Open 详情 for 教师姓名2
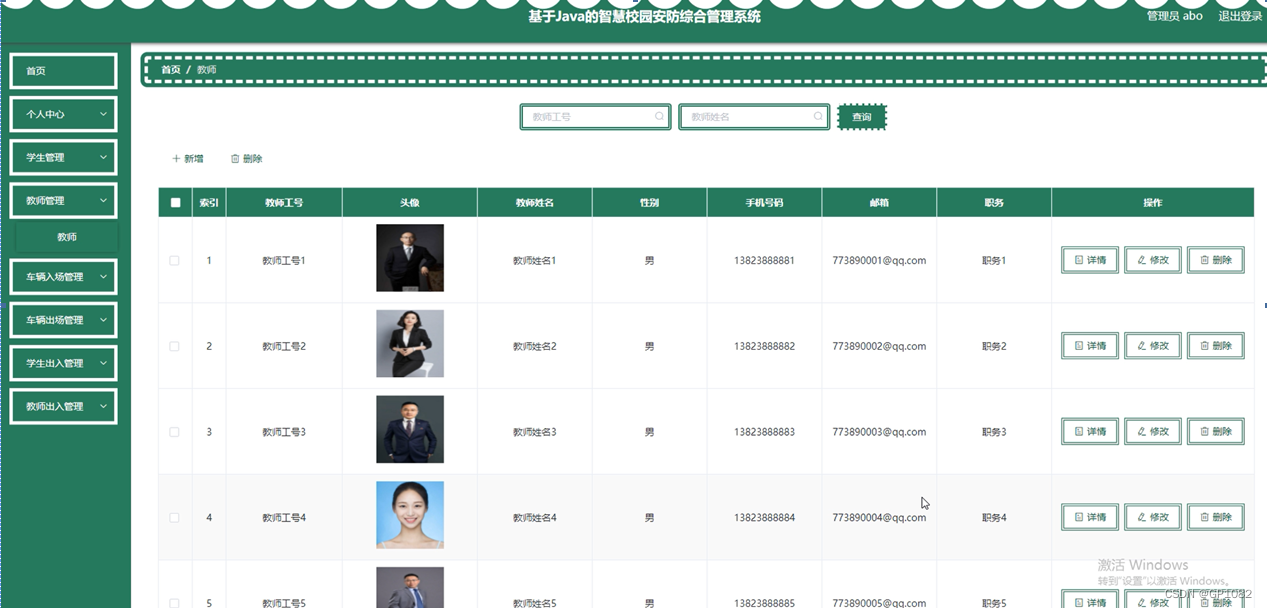The width and height of the screenshot is (1267, 608). click(x=1090, y=346)
